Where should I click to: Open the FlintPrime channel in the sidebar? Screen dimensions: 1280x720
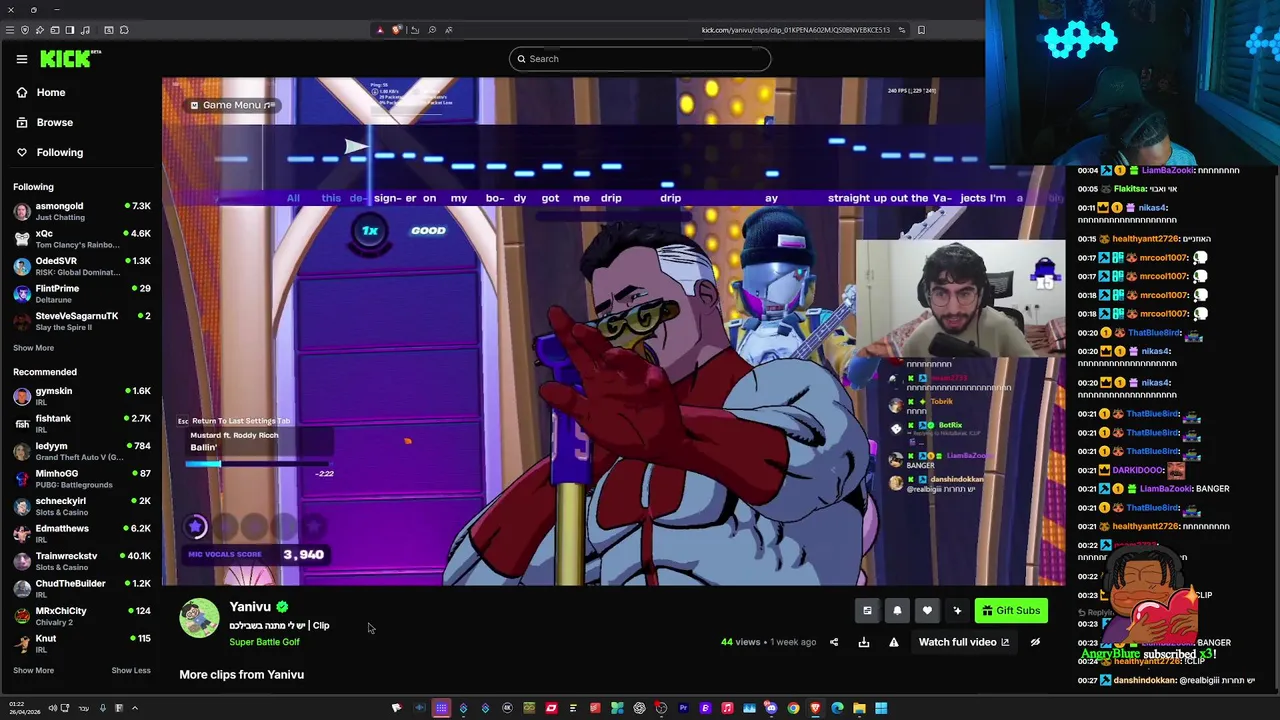point(80,293)
